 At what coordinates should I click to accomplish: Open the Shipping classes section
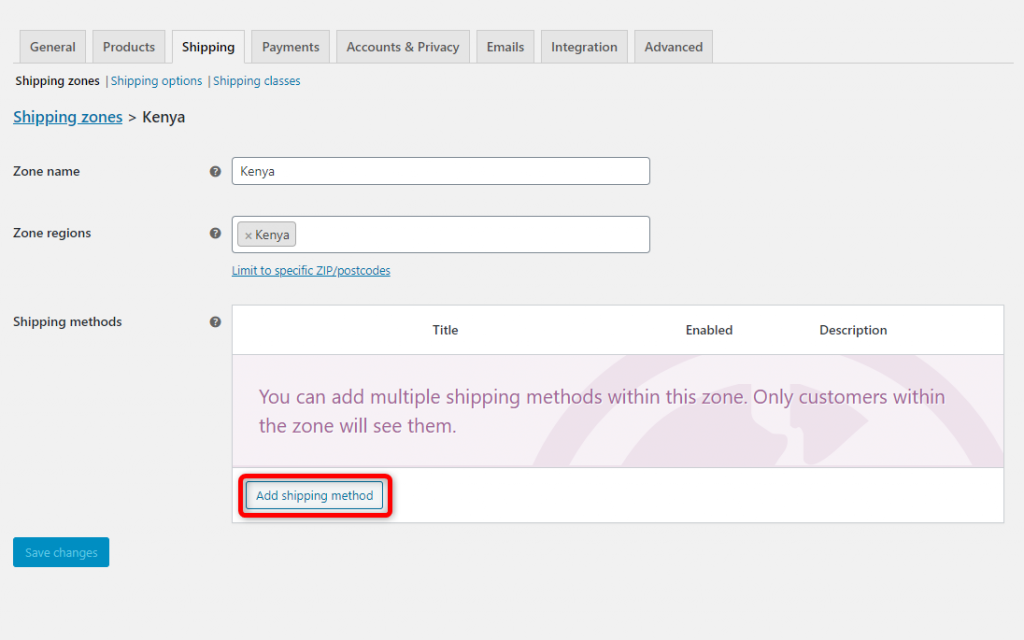tap(256, 81)
